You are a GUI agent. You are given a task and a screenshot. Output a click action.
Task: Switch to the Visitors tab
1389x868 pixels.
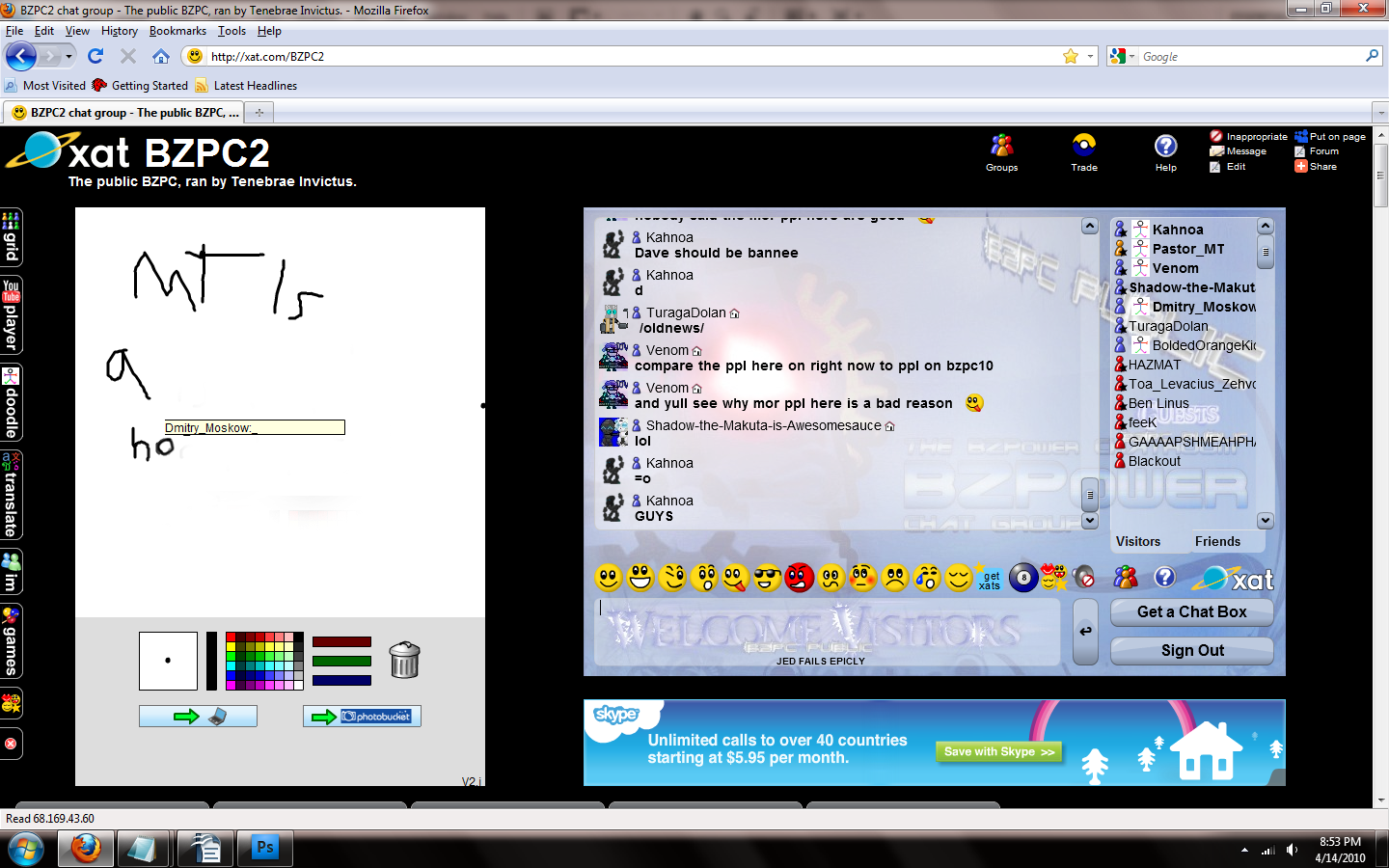(x=1138, y=542)
